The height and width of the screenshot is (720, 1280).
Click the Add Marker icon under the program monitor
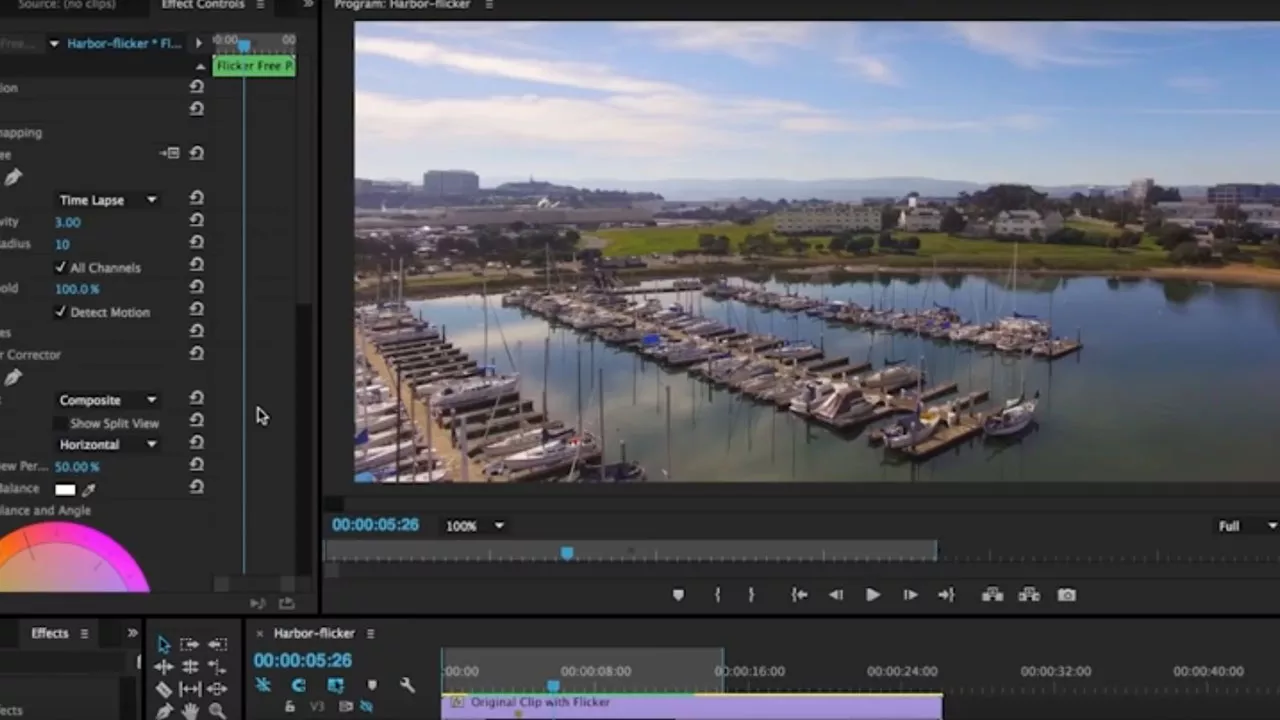(679, 595)
